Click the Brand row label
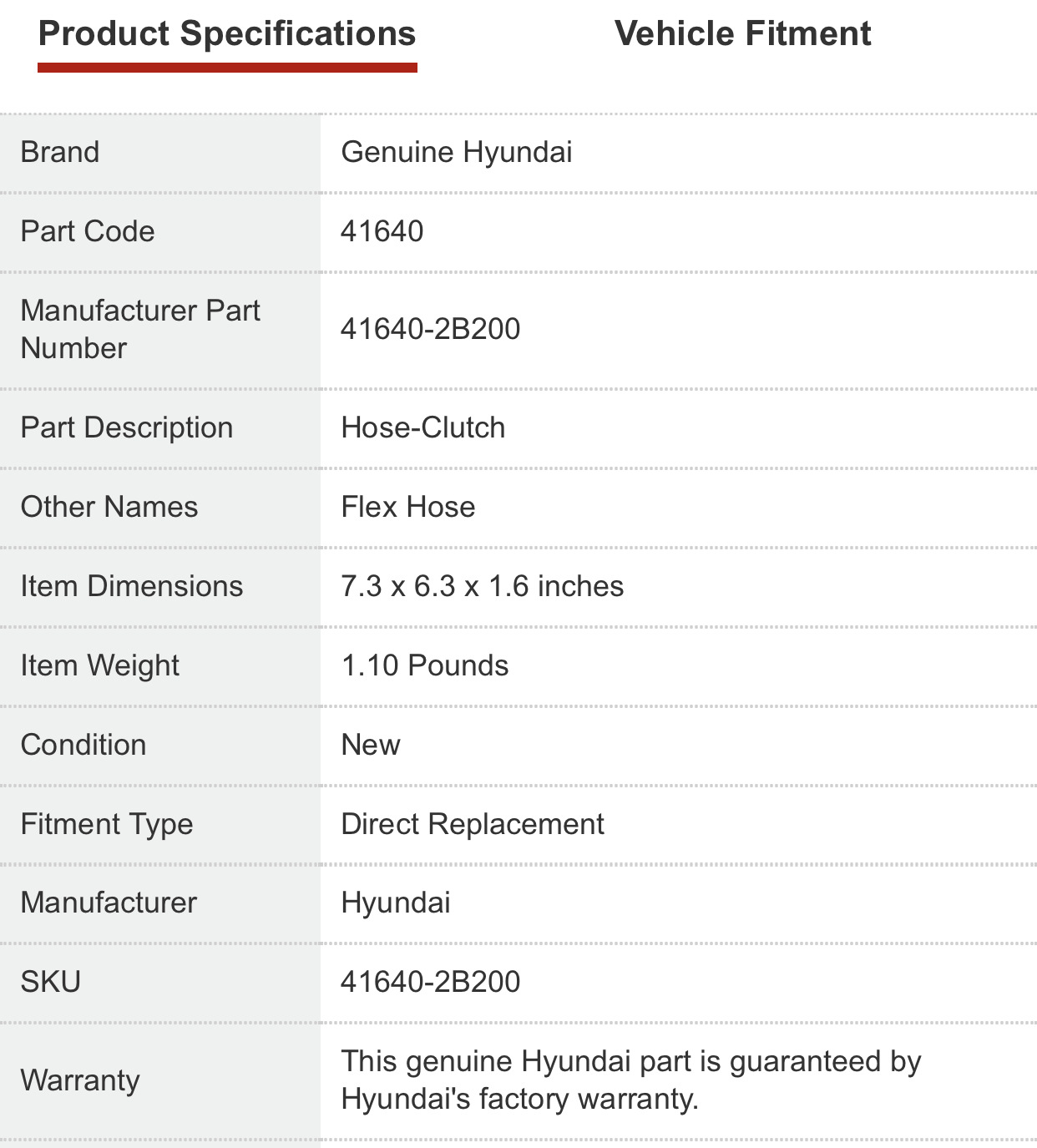Viewport: 1037px width, 1148px height. click(x=60, y=152)
